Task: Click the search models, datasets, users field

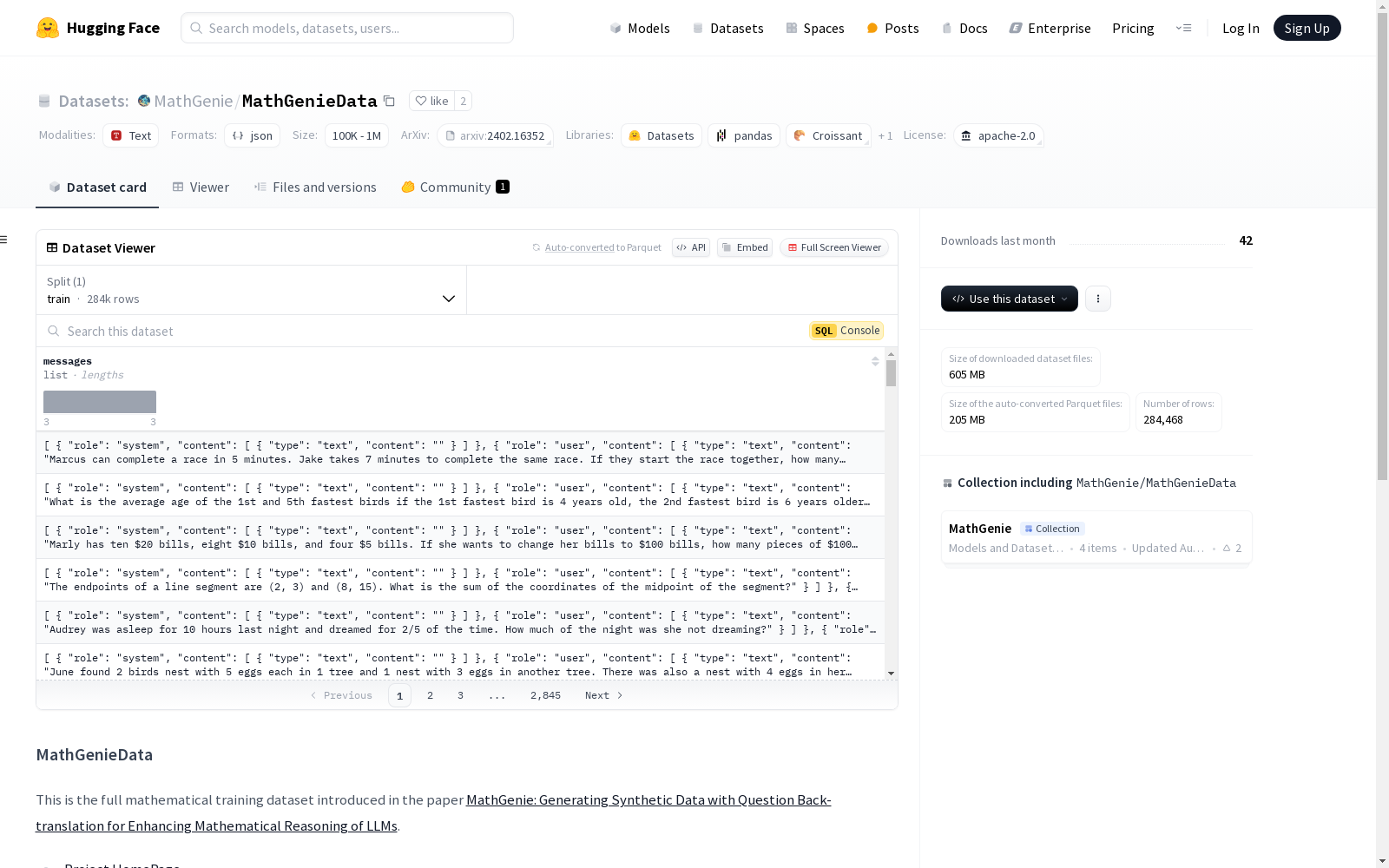Action: 347,28
